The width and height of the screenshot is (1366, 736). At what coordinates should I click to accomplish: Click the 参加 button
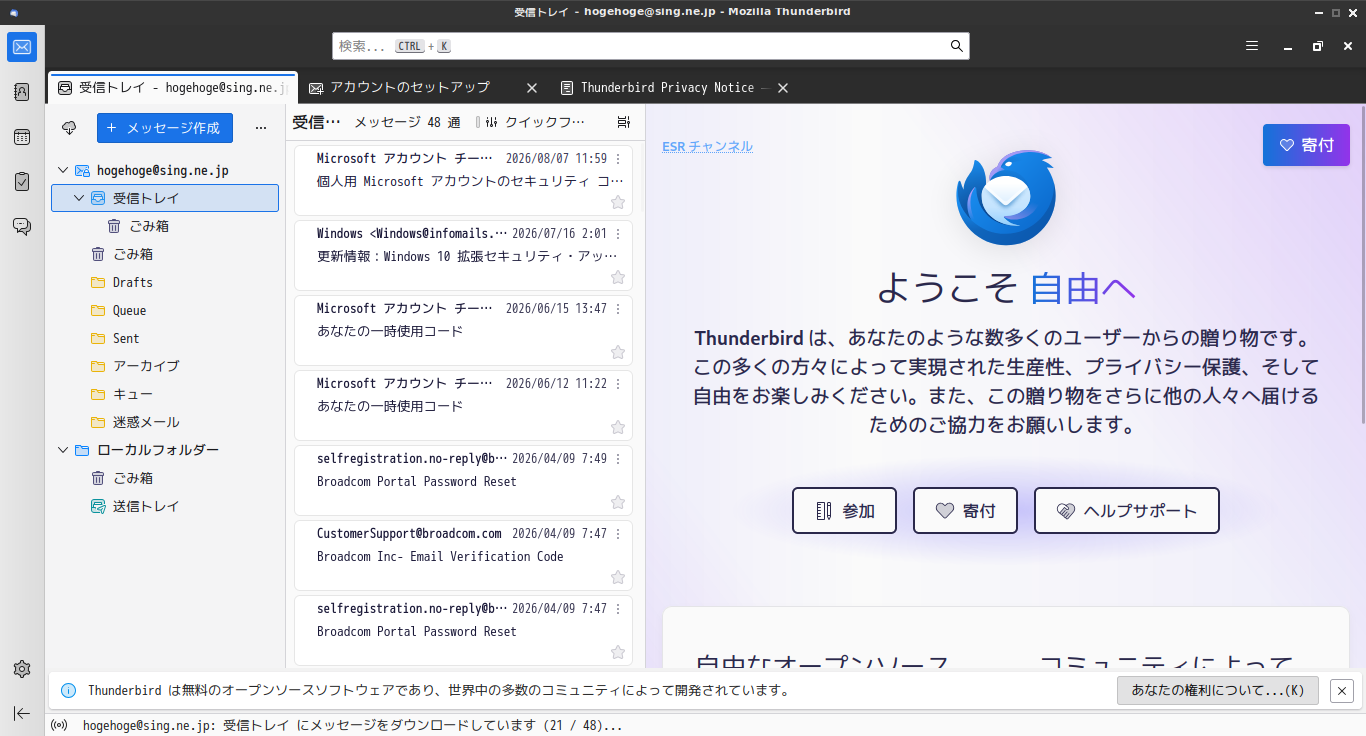[844, 511]
